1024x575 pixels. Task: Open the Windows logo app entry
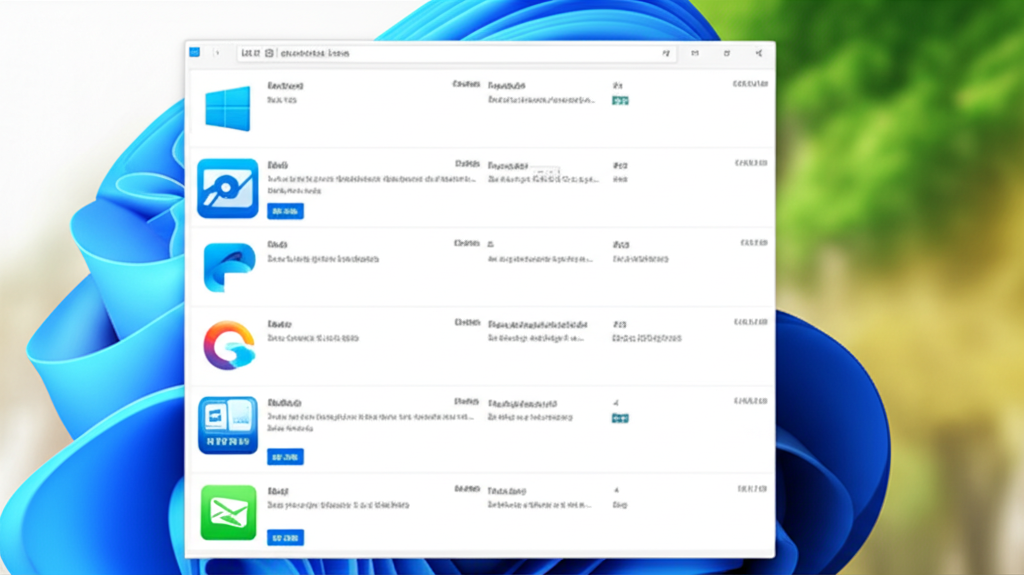[x=227, y=109]
